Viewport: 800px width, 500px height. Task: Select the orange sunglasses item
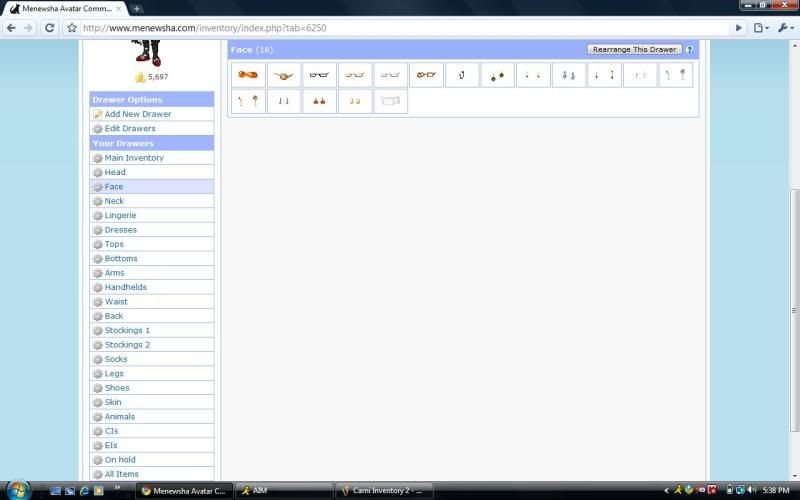[x=248, y=75]
